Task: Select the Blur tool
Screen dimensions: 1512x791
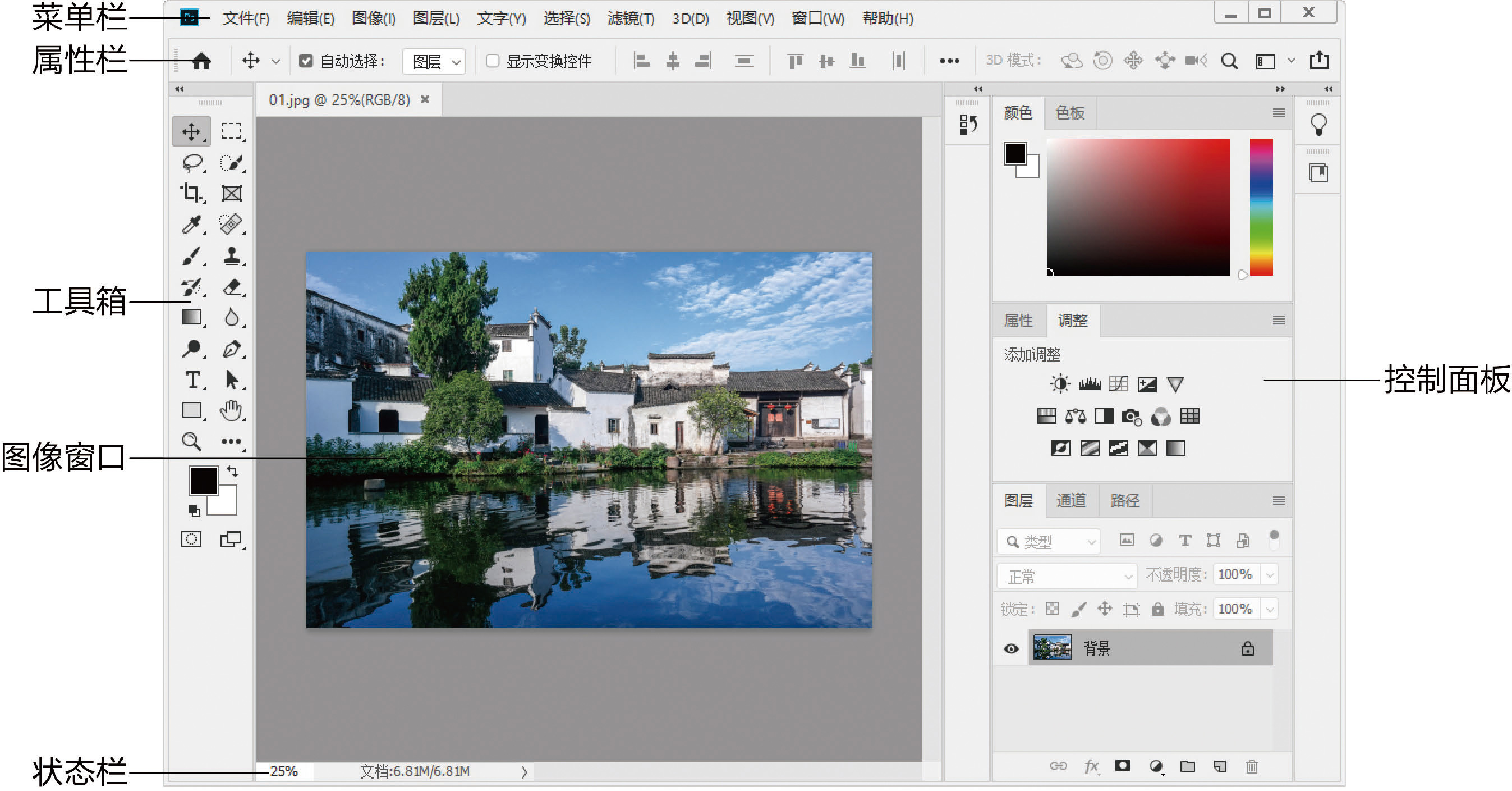Action: tap(232, 318)
